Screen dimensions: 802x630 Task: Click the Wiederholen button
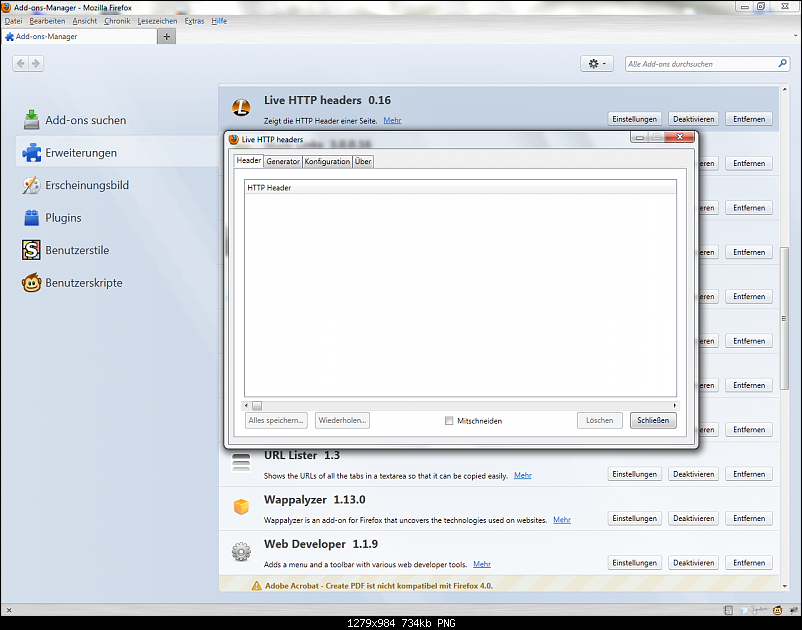click(x=342, y=420)
